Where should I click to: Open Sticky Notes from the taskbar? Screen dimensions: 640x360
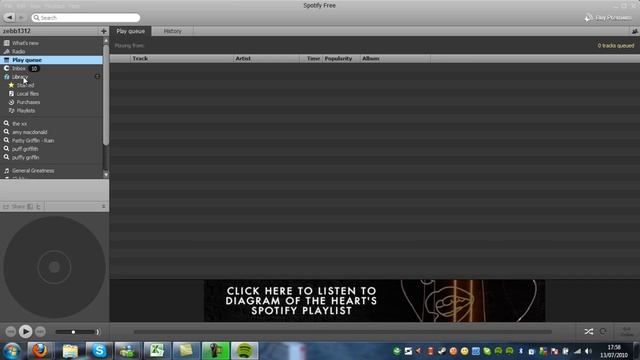[186, 351]
